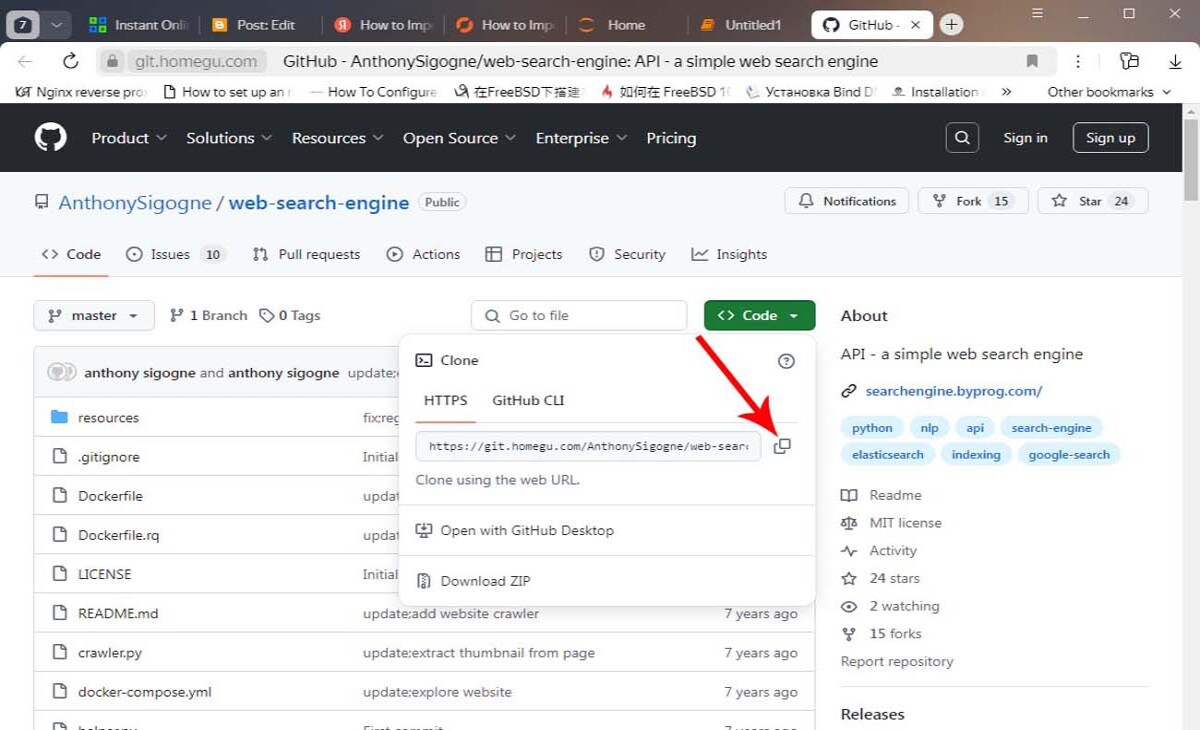The height and width of the screenshot is (730, 1200).
Task: Open with GitHub Desktop
Action: pyautogui.click(x=515, y=530)
